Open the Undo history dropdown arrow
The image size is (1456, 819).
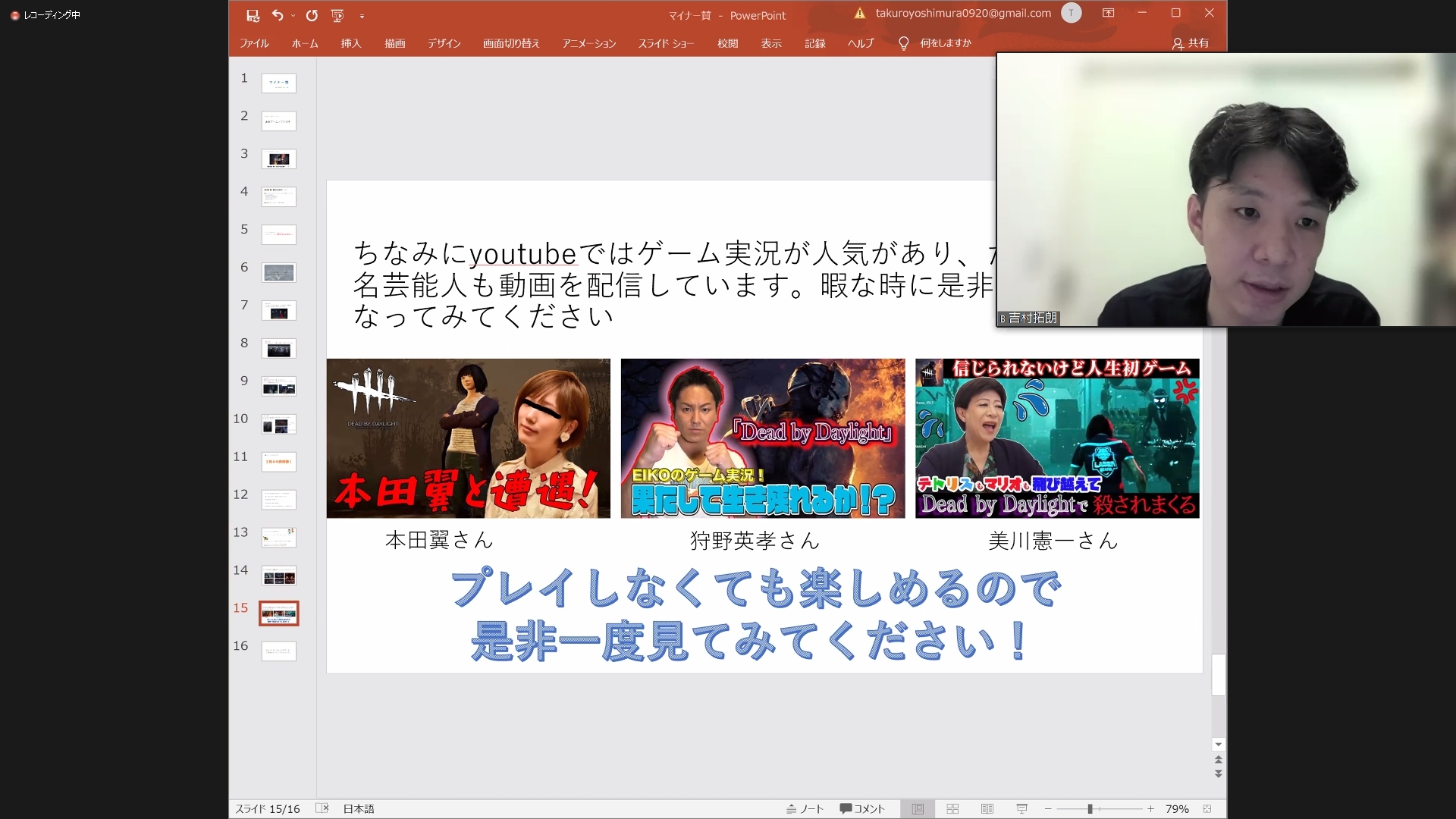[x=293, y=16]
